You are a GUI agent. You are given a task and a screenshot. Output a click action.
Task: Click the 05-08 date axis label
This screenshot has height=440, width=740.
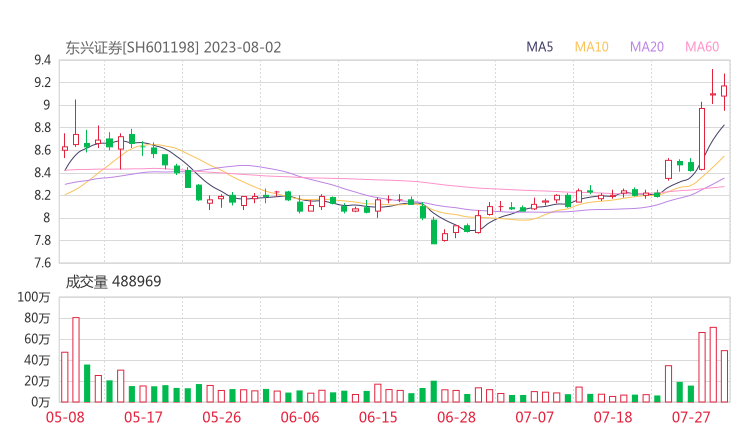point(65,417)
